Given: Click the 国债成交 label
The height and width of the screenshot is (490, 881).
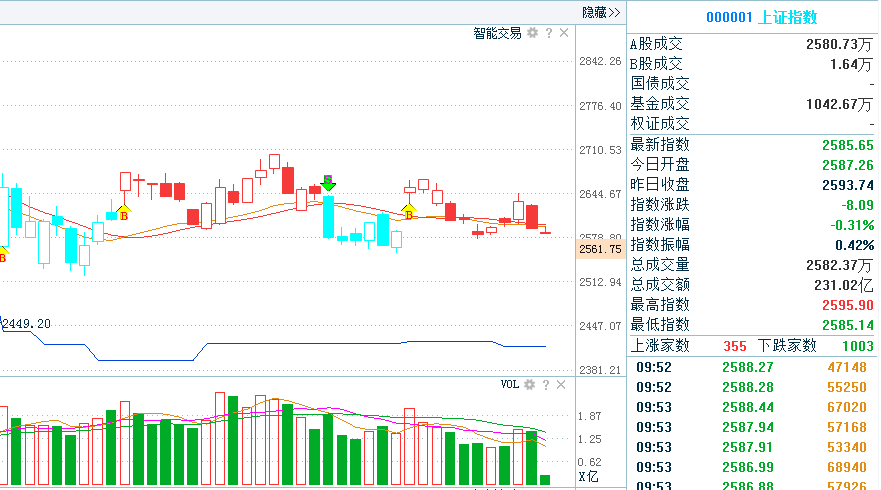Looking at the screenshot, I should pyautogui.click(x=660, y=84).
